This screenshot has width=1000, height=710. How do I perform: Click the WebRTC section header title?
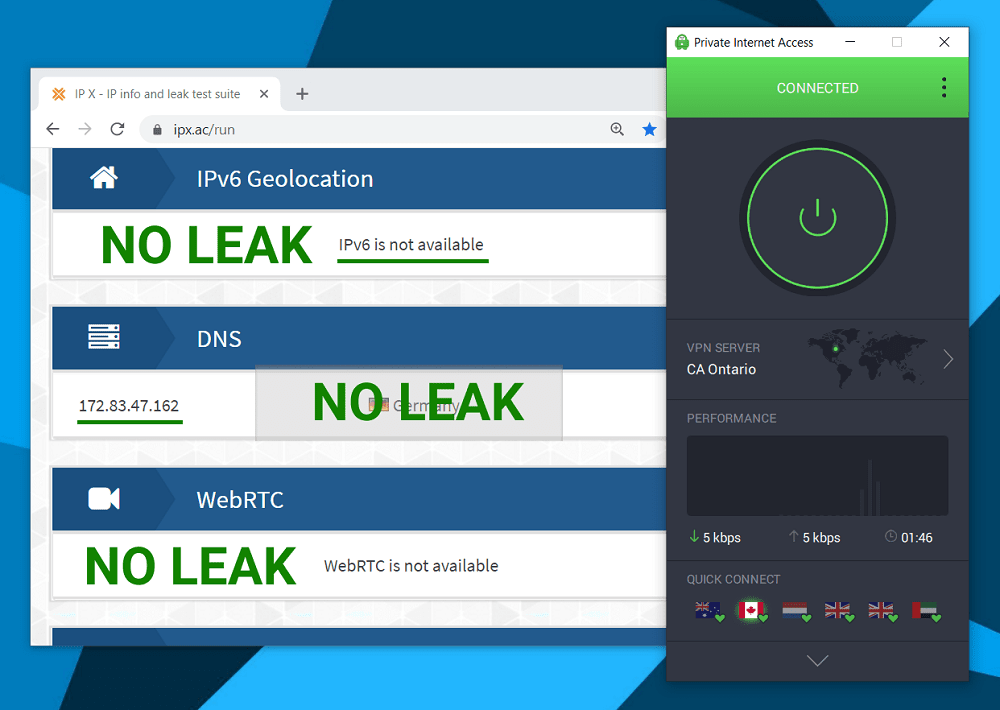(x=240, y=500)
